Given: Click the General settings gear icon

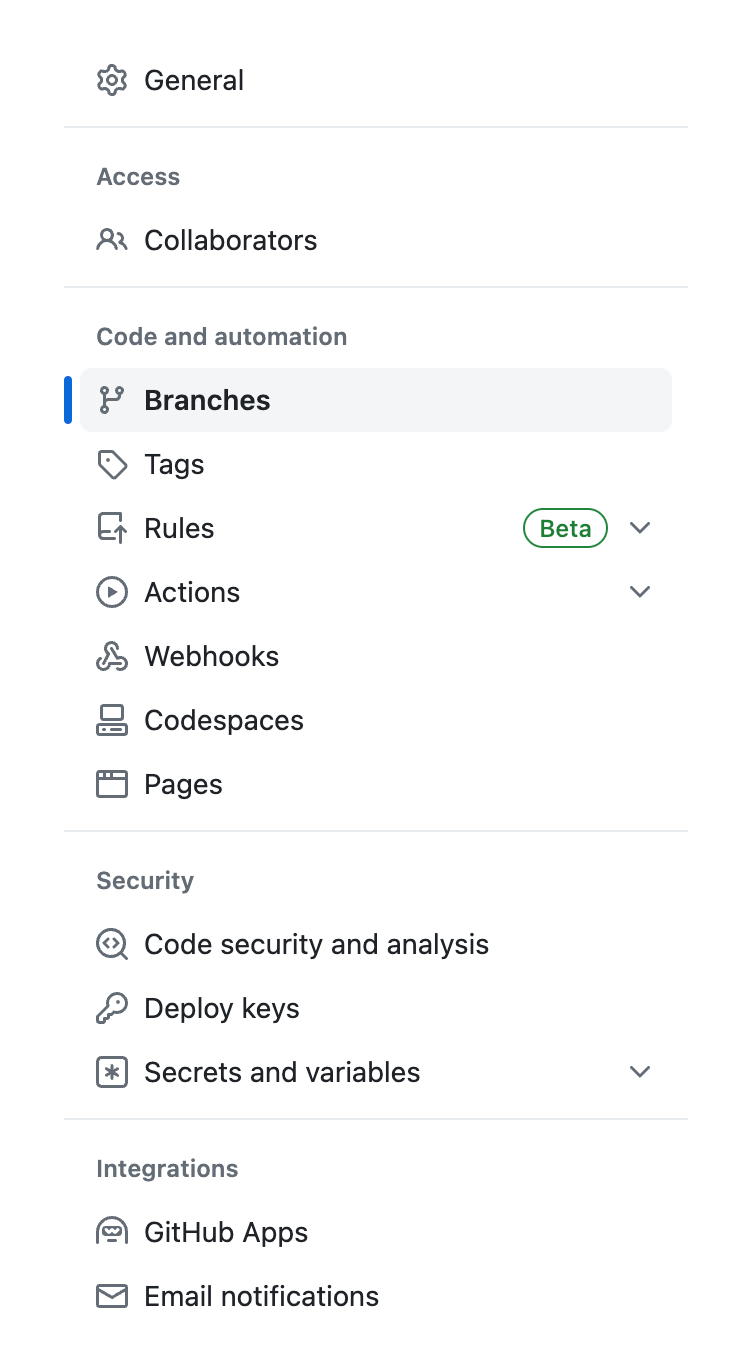Looking at the screenshot, I should 112,79.
